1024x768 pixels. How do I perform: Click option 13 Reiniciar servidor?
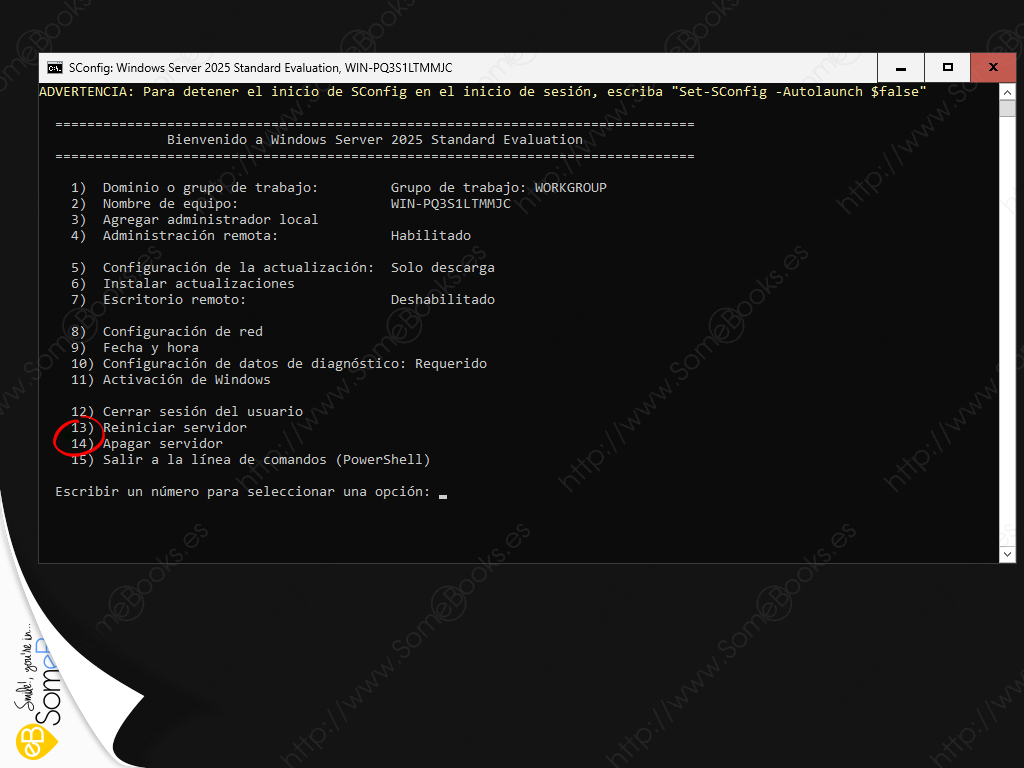[x=174, y=428]
